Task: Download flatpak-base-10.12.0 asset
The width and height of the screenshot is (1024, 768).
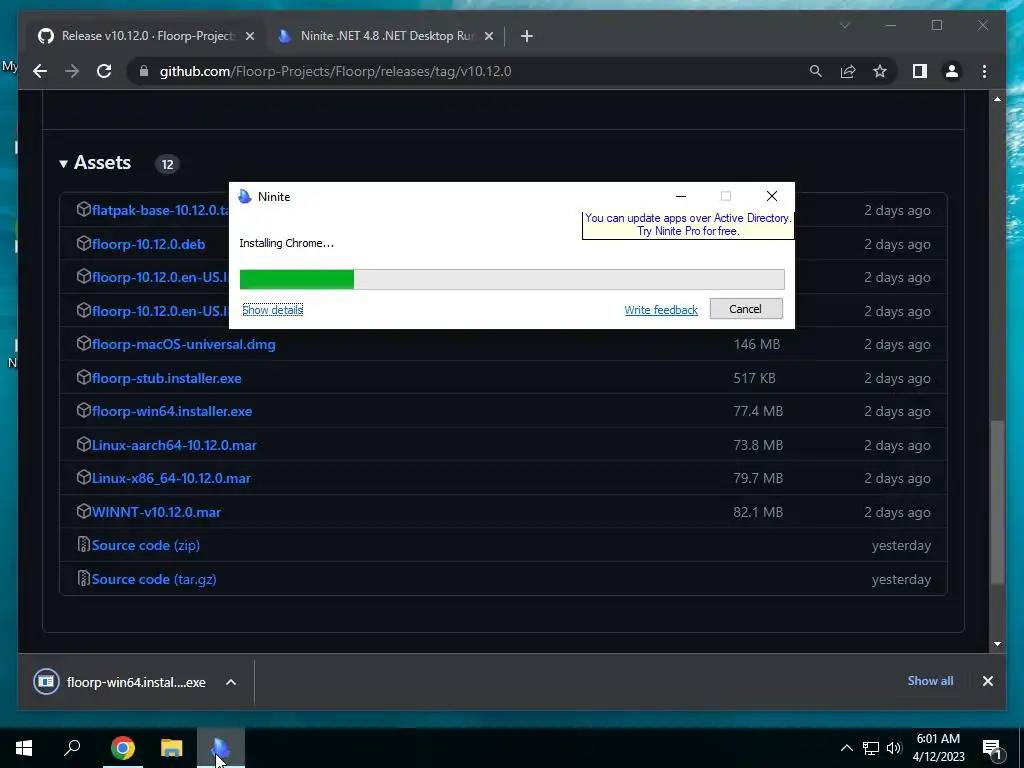Action: 160,210
